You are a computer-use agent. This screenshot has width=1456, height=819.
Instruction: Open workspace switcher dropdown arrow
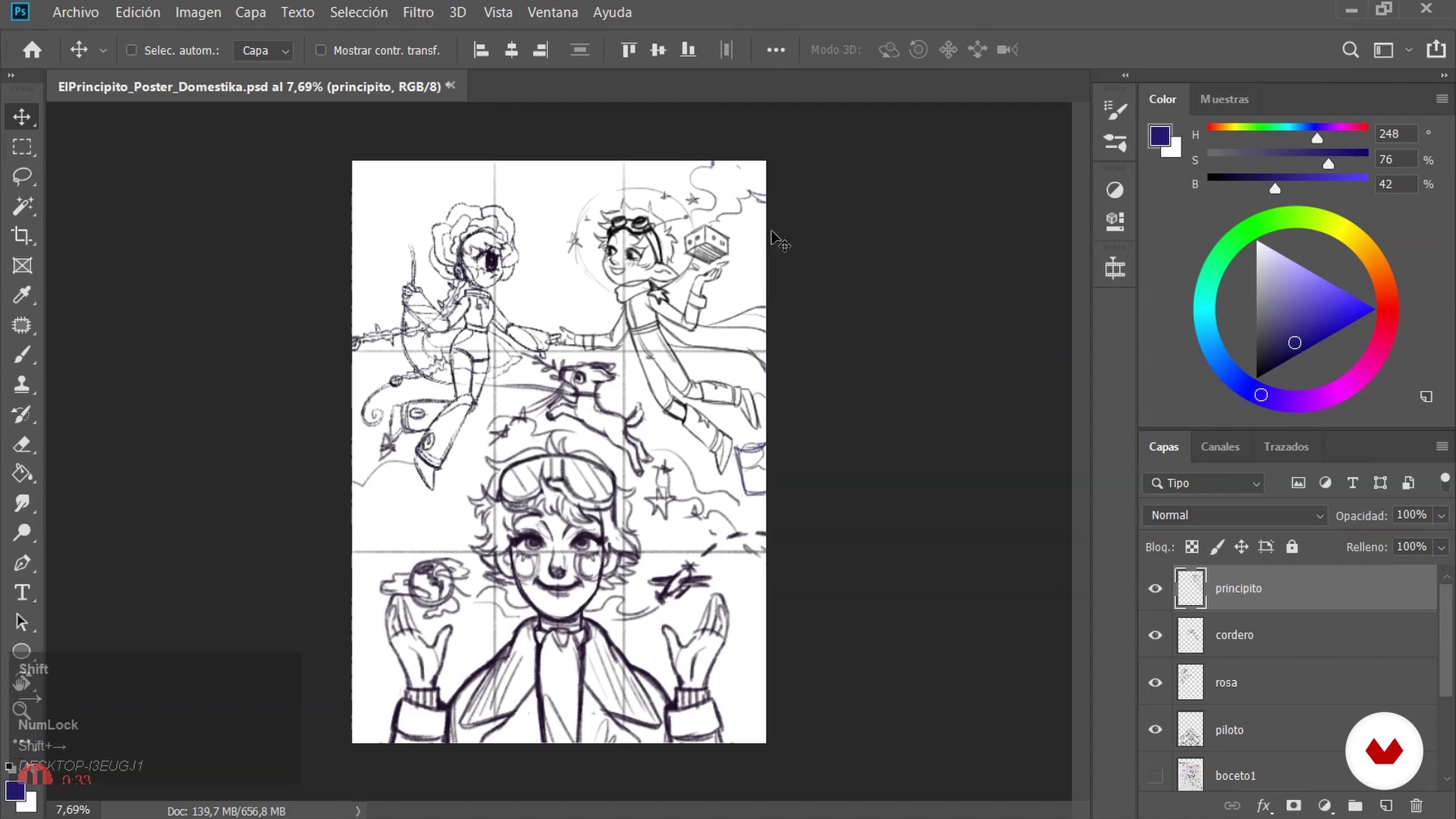pos(1408,50)
